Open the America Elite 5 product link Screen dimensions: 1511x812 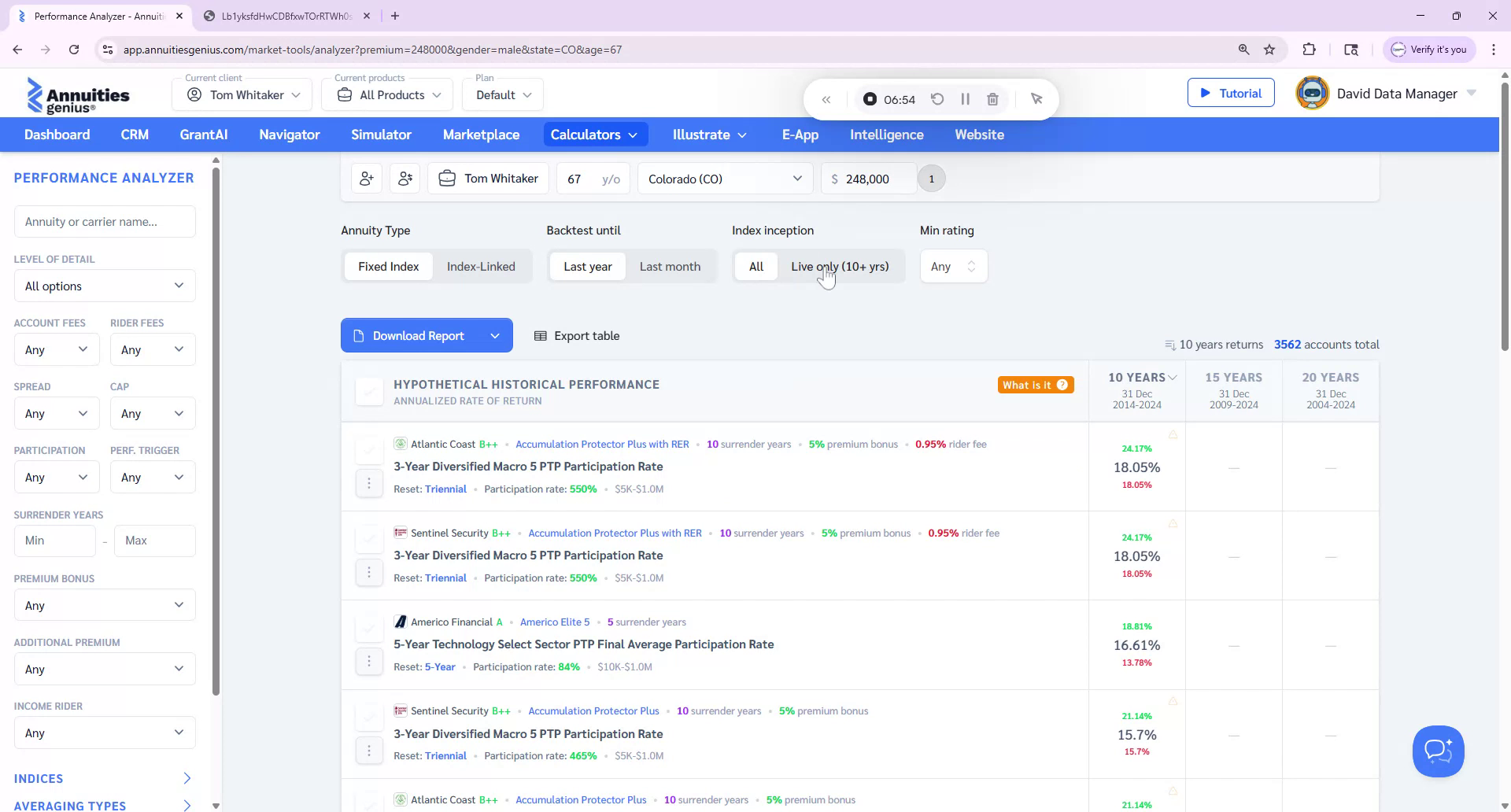click(555, 622)
